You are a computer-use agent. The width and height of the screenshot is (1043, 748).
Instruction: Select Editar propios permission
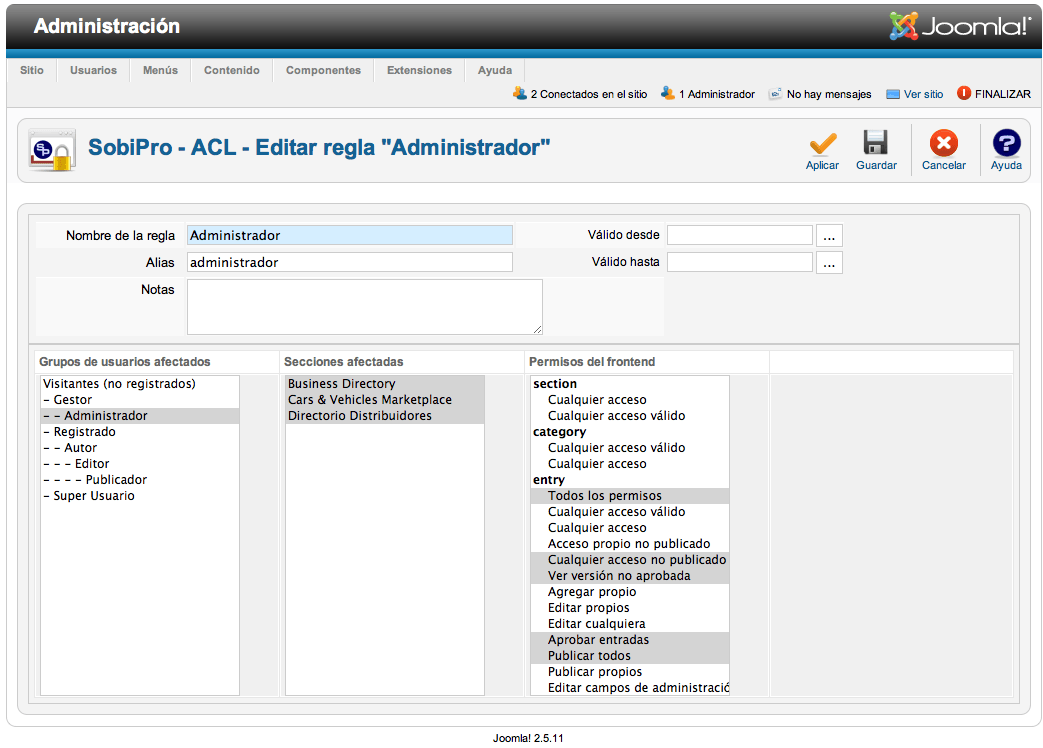(629, 607)
